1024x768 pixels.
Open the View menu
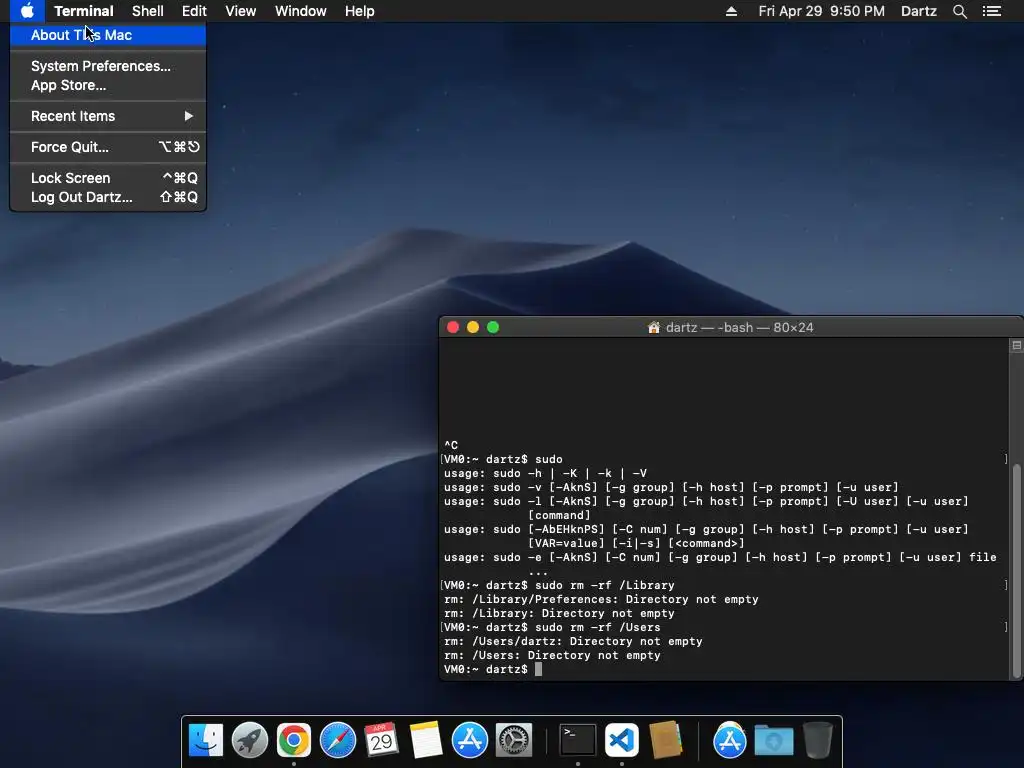(x=240, y=11)
